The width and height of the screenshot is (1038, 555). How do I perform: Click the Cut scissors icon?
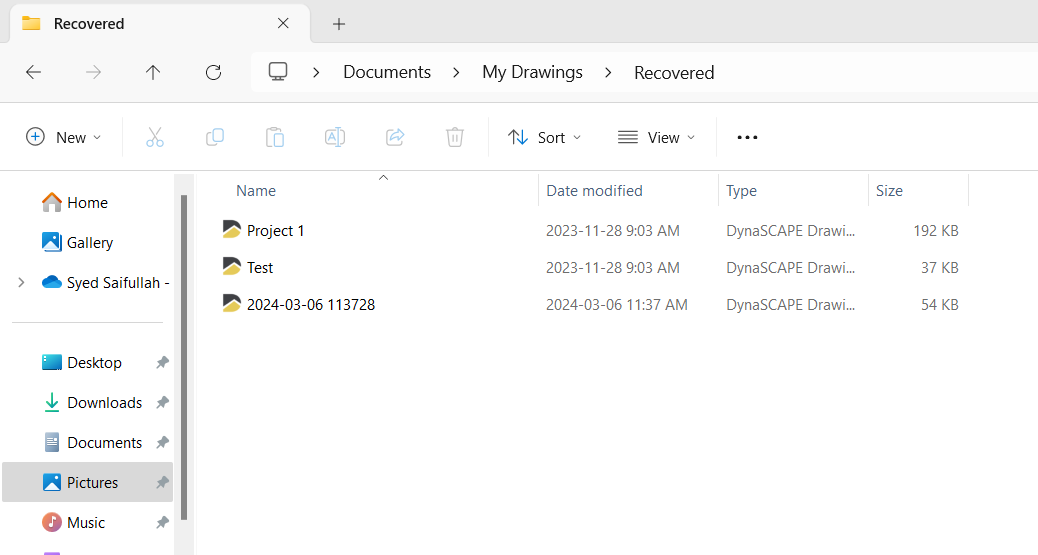coord(155,137)
